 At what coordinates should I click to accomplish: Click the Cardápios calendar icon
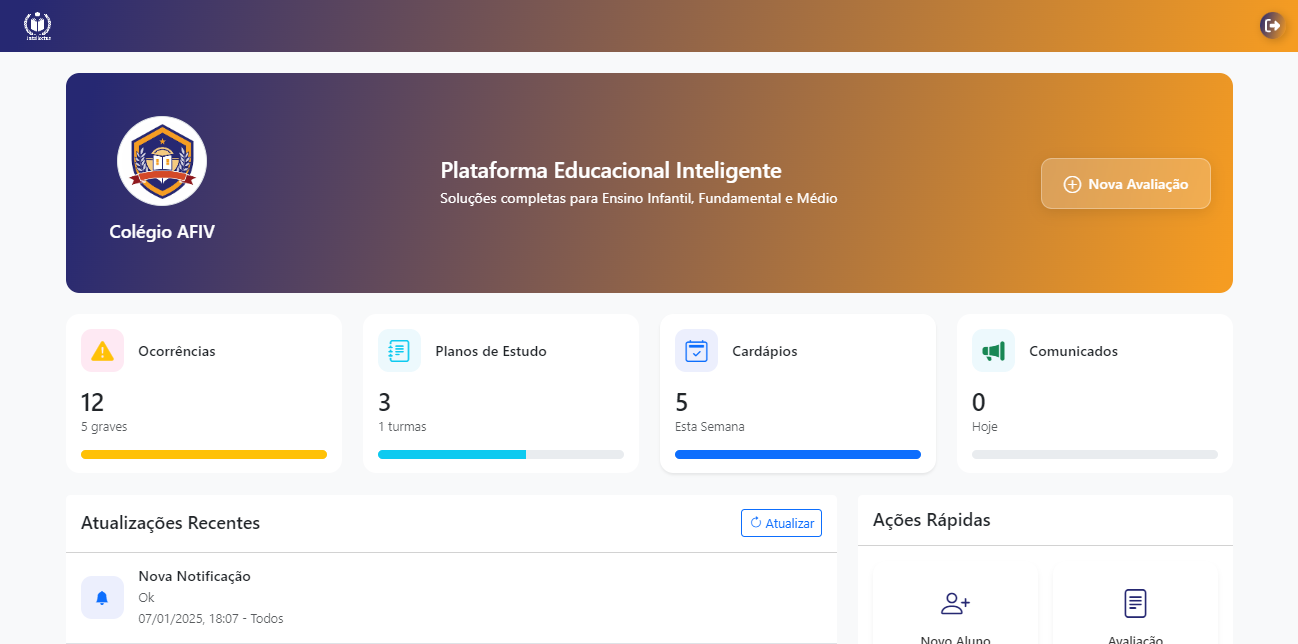coord(696,350)
